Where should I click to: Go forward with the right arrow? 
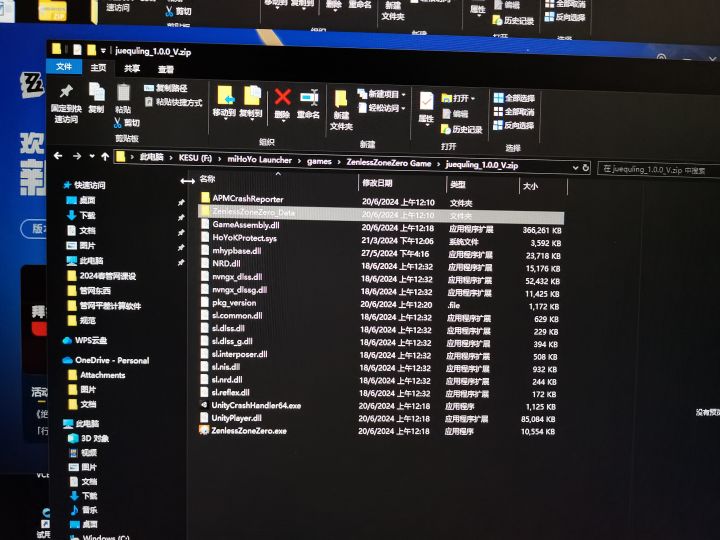[x=77, y=156]
